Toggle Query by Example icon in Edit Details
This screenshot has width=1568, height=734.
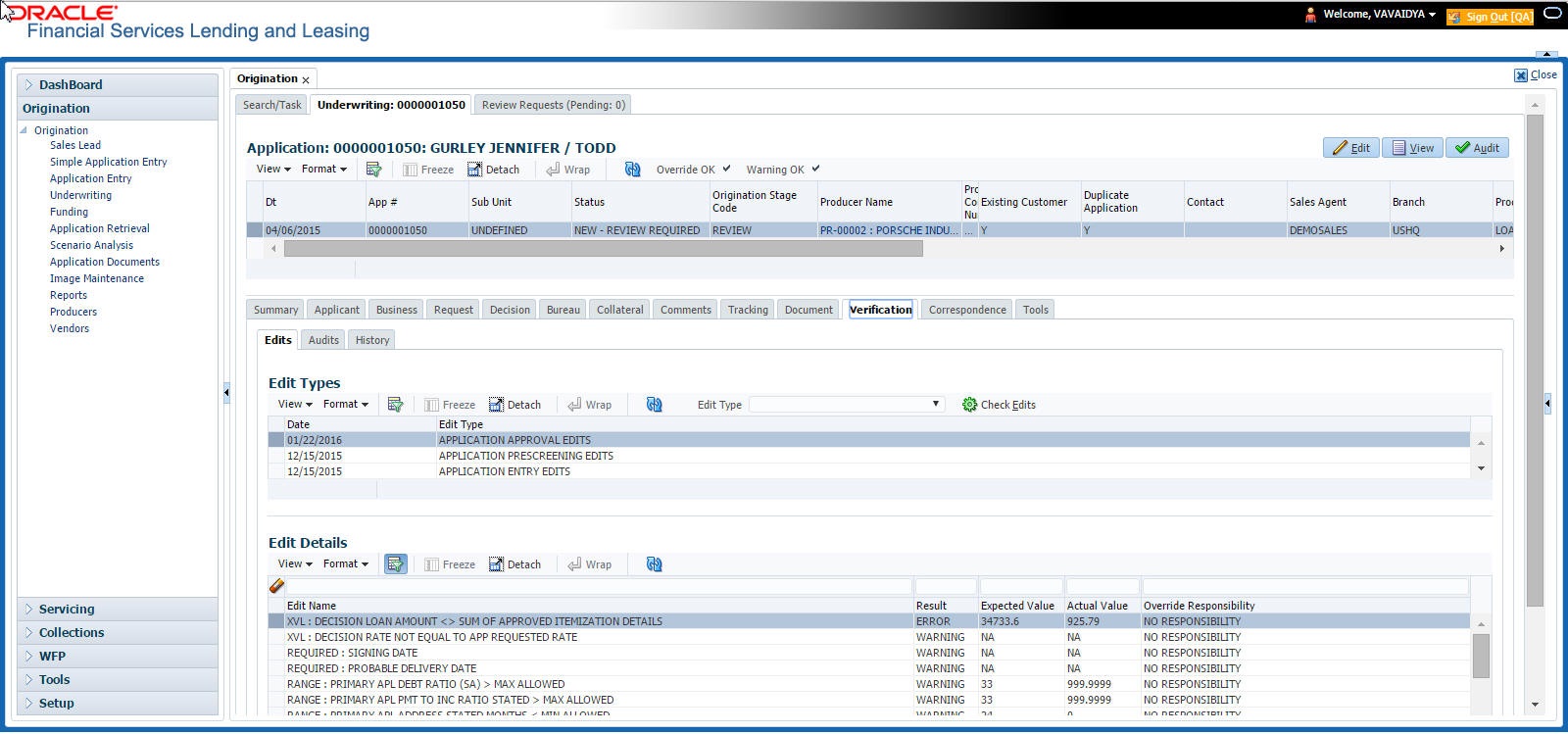[396, 564]
